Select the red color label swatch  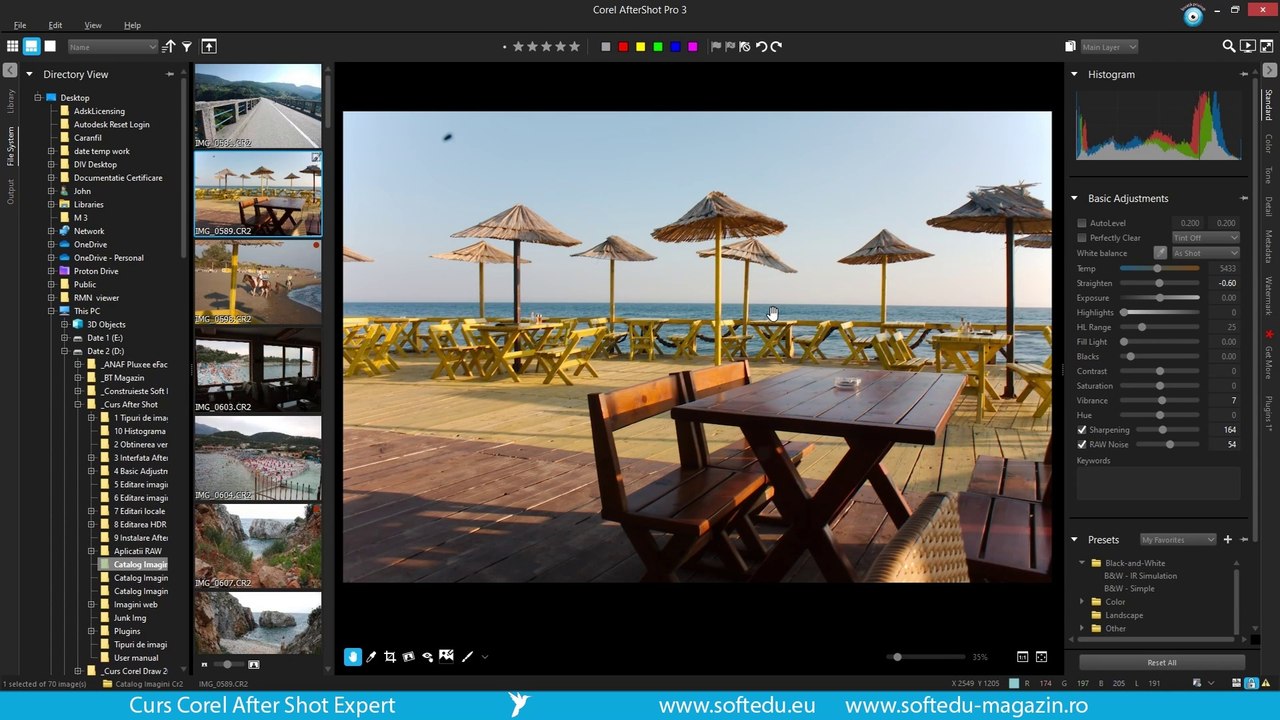pyautogui.click(x=623, y=47)
